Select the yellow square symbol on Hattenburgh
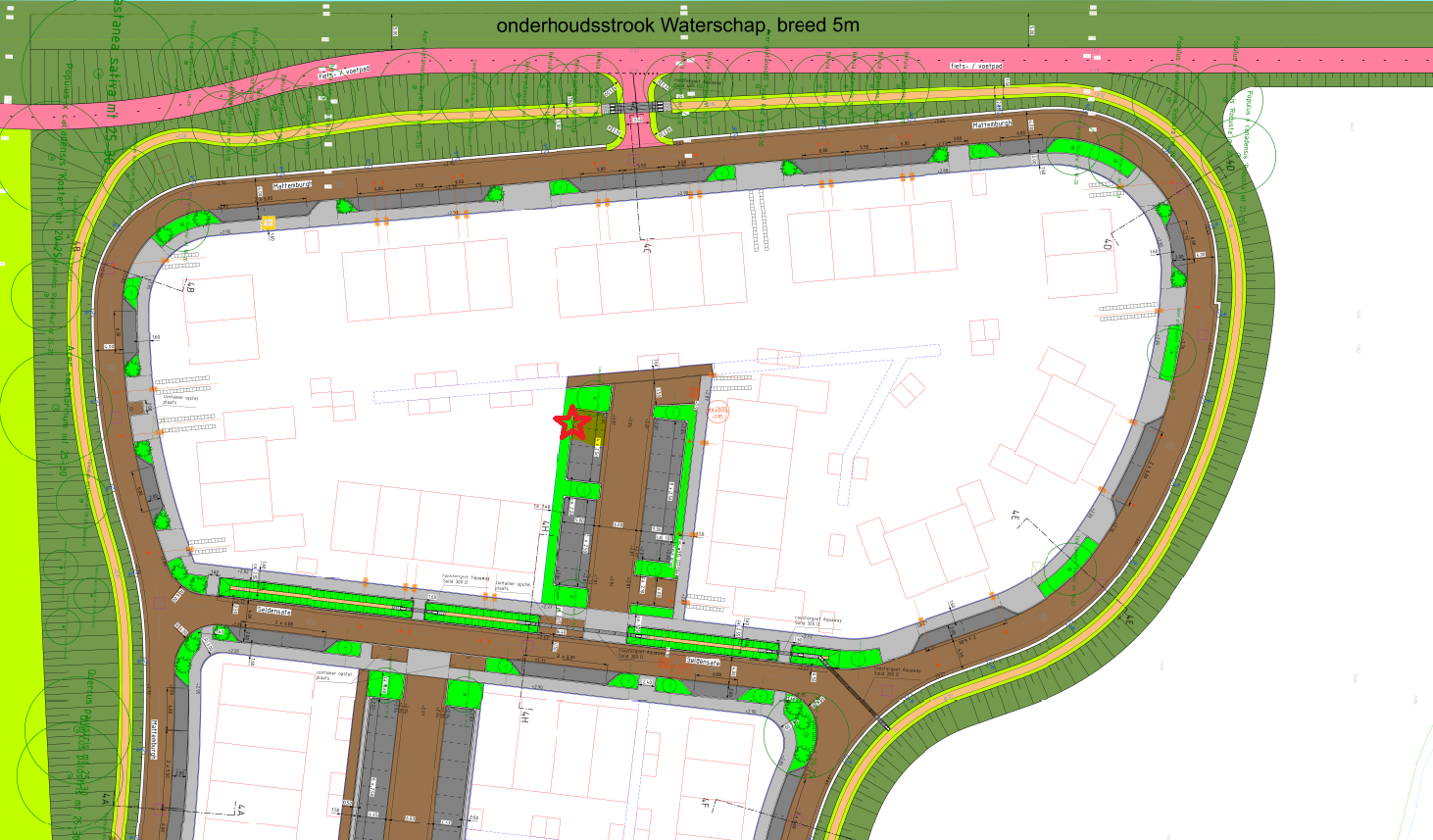 coord(269,223)
